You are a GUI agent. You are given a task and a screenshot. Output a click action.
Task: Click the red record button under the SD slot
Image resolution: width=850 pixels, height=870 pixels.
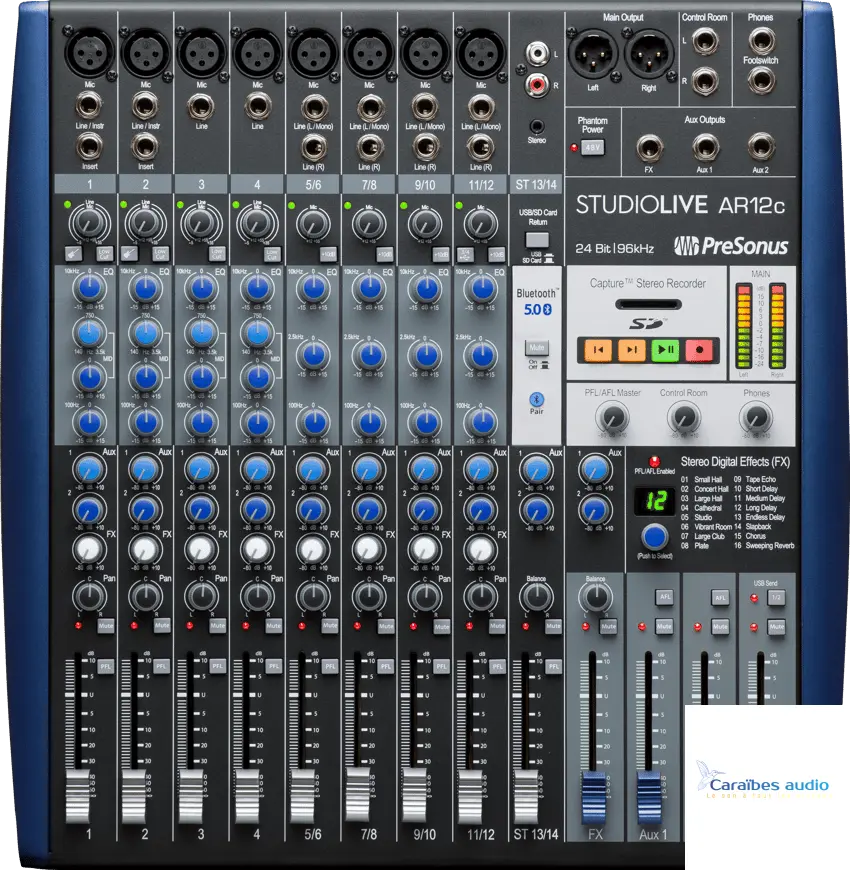[x=699, y=350]
